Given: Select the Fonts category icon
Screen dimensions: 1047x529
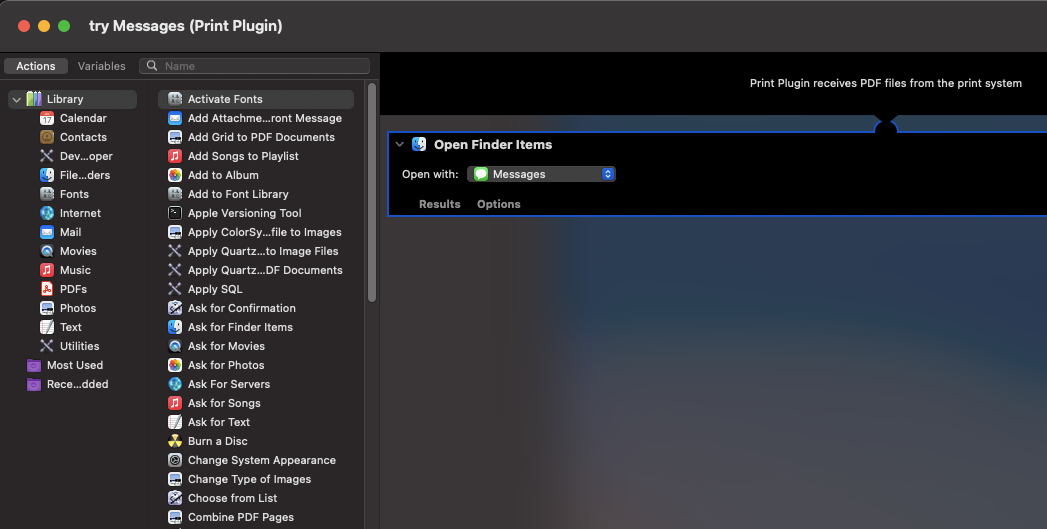Looking at the screenshot, I should (47, 194).
